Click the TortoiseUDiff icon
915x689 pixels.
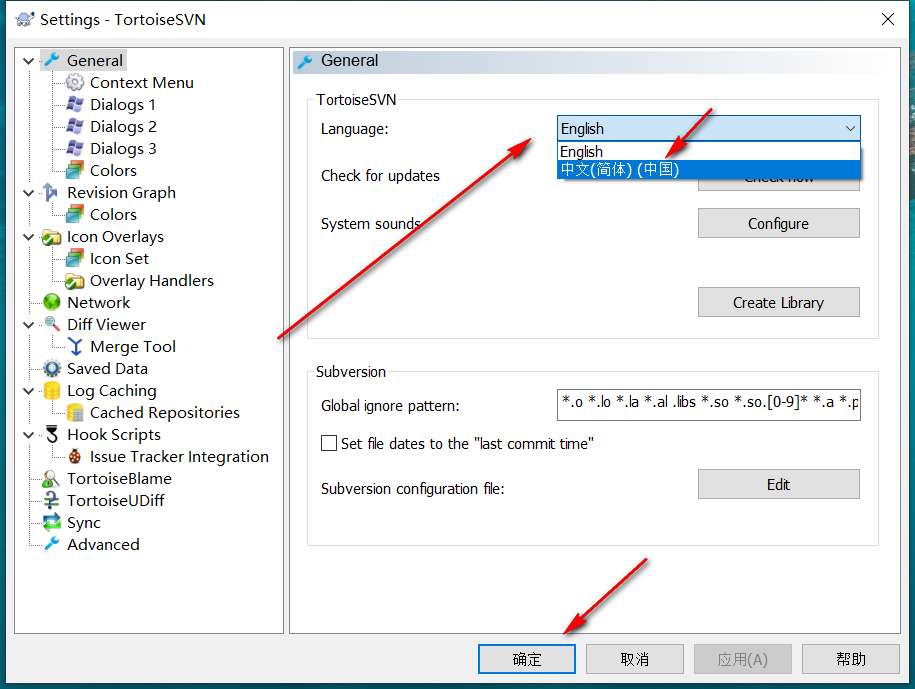coord(51,501)
